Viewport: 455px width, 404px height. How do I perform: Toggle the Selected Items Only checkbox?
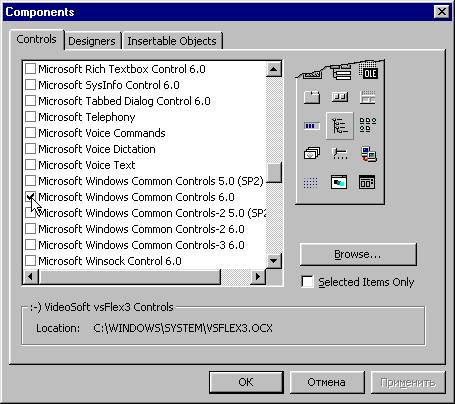coord(307,282)
